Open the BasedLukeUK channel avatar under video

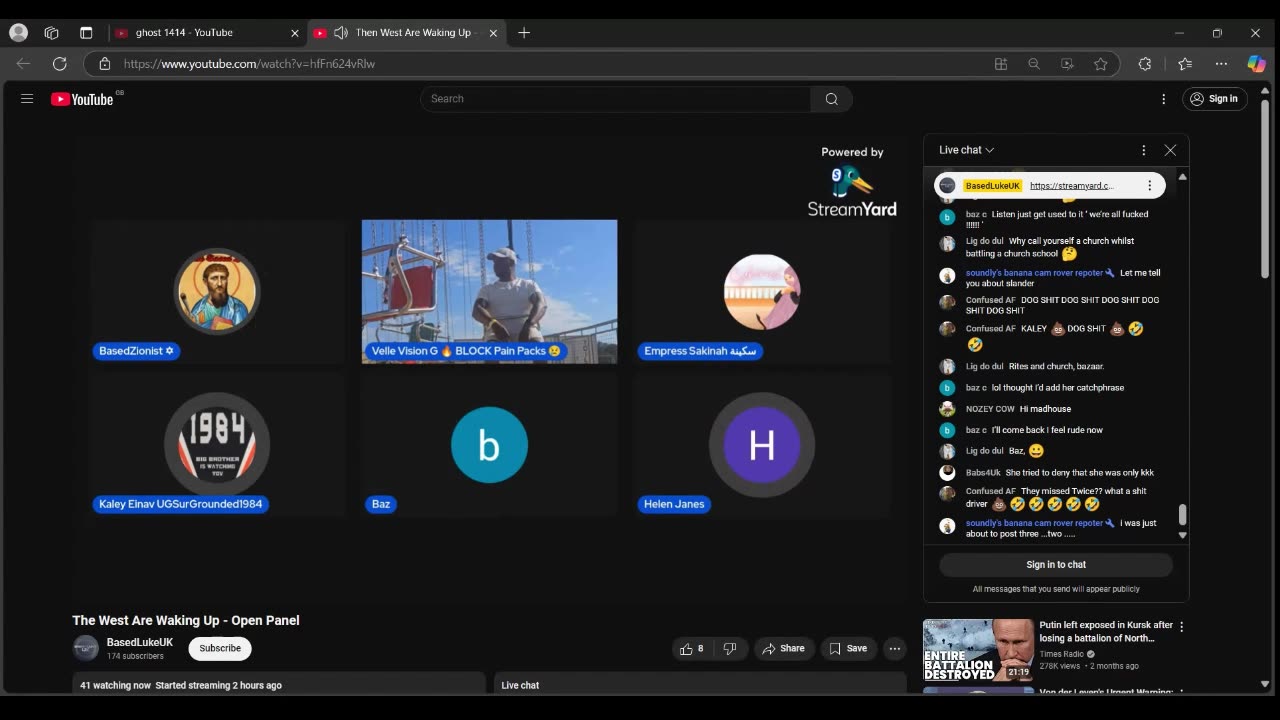click(x=86, y=648)
